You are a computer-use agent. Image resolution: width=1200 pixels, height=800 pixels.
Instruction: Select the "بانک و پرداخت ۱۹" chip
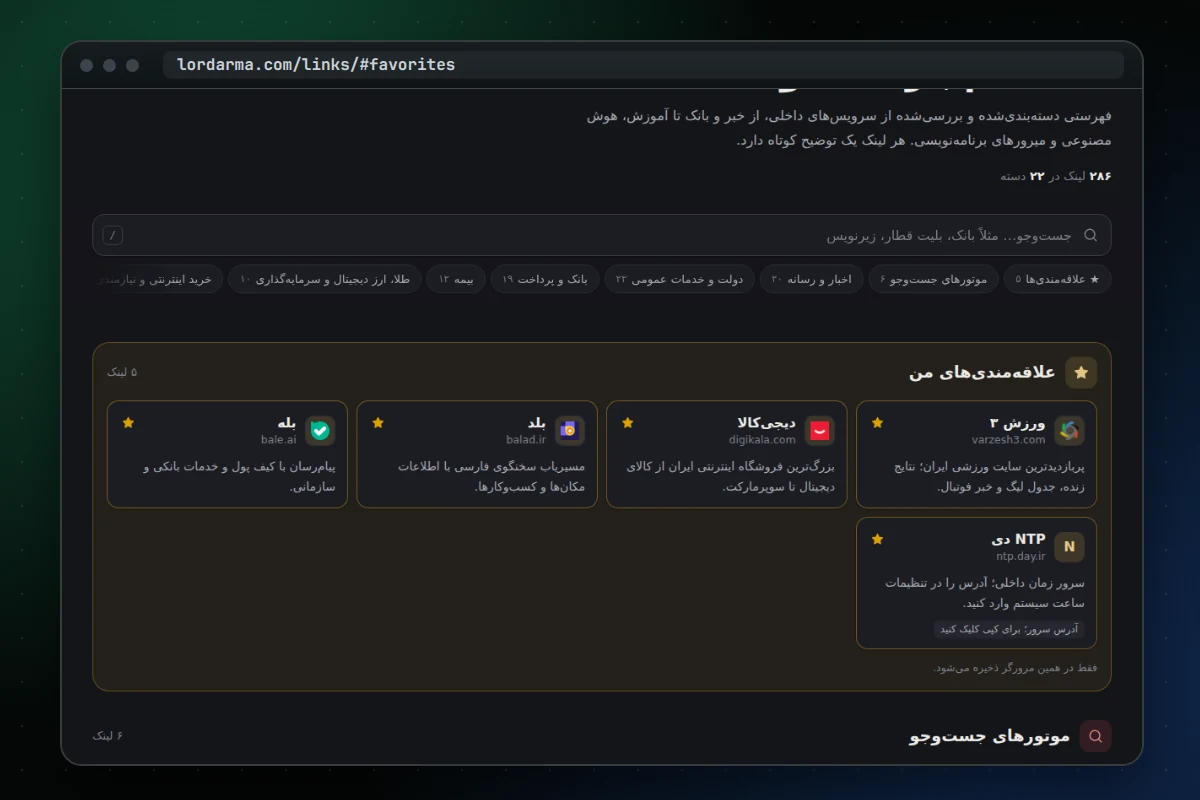click(x=545, y=279)
